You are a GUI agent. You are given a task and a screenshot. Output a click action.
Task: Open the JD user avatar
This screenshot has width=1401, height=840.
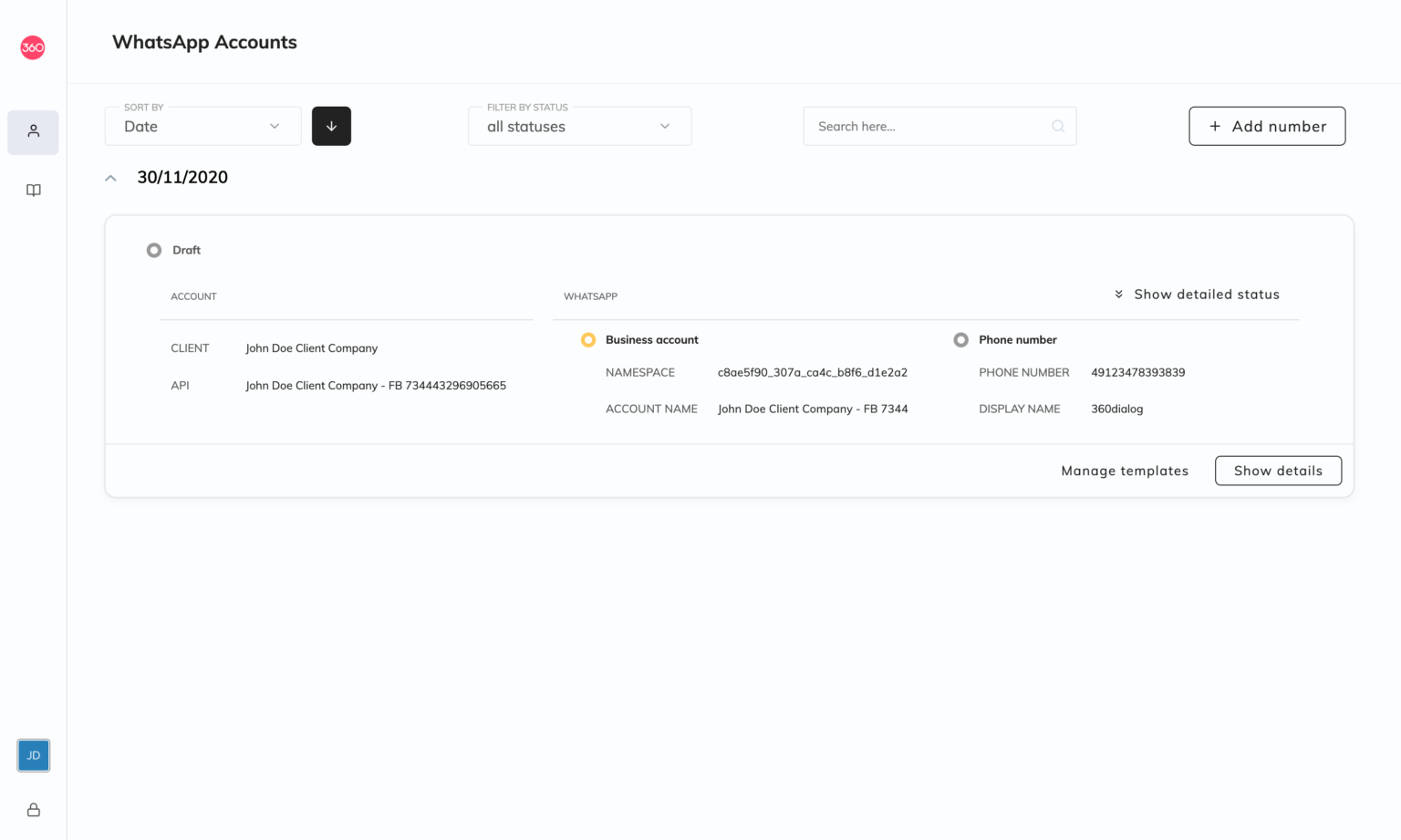coord(33,755)
